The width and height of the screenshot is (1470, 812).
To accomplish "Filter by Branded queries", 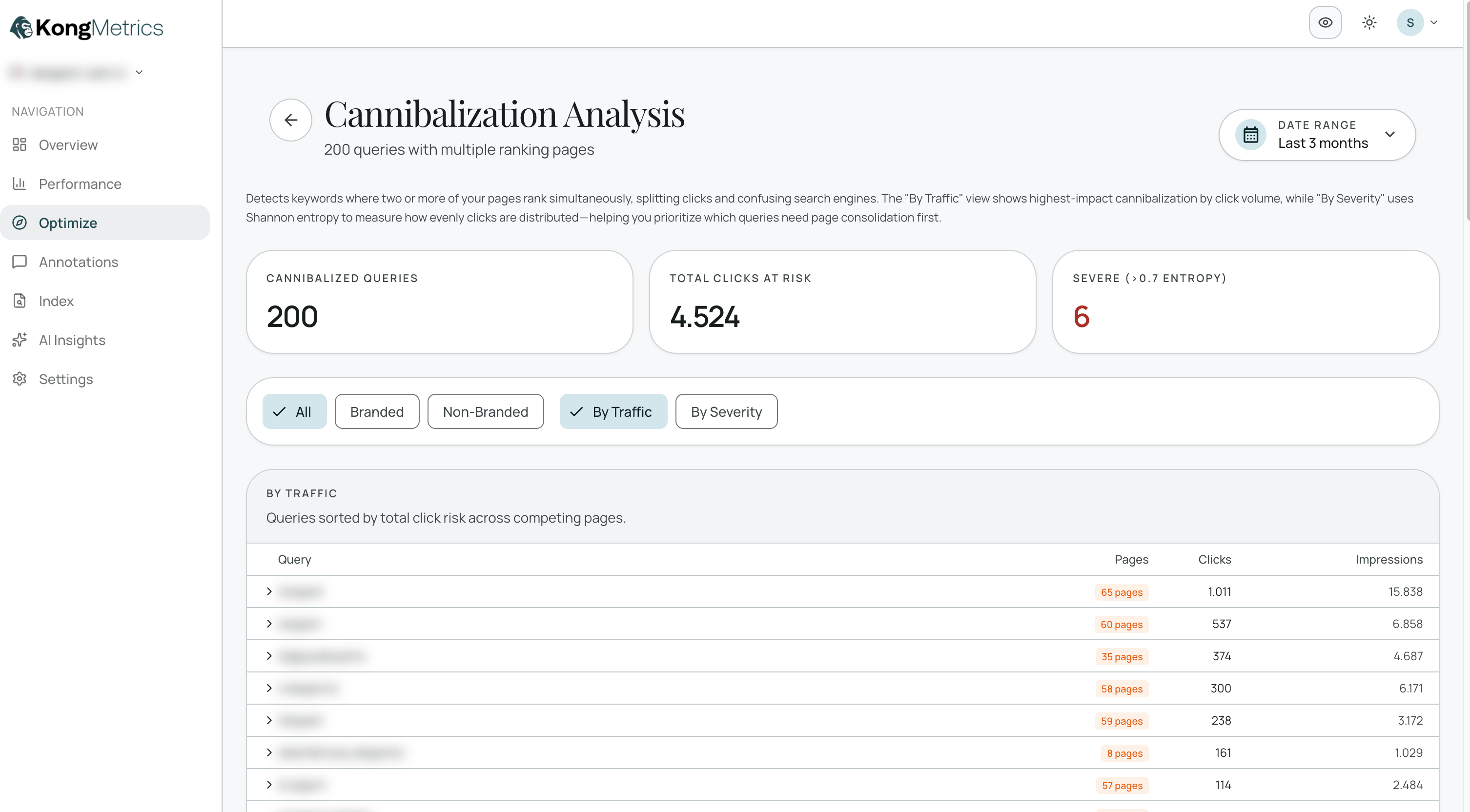I will click(377, 411).
